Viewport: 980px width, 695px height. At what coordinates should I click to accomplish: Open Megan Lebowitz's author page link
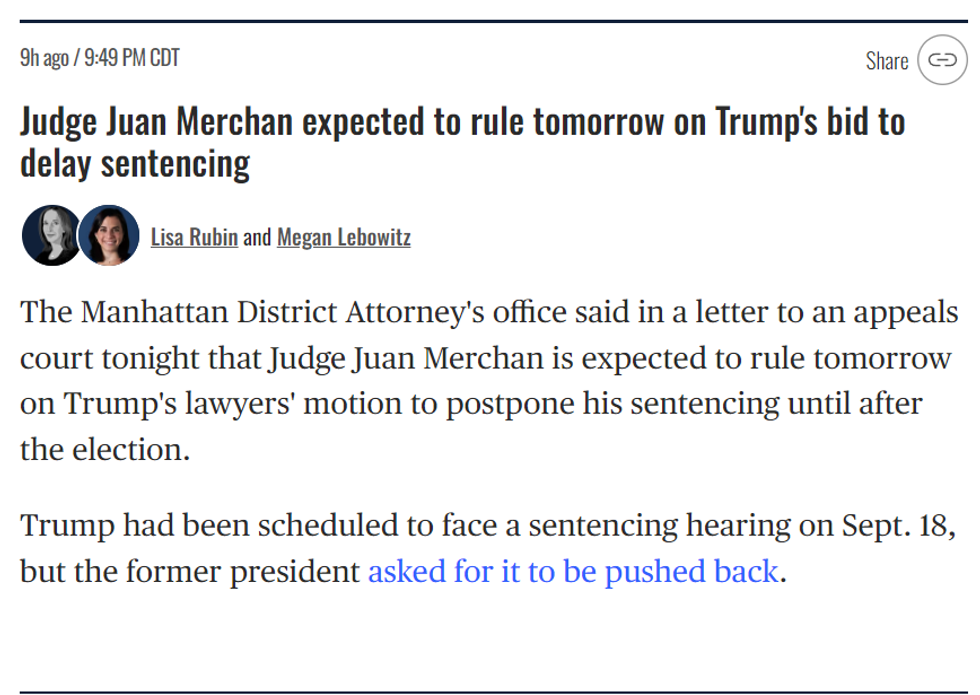tap(343, 237)
